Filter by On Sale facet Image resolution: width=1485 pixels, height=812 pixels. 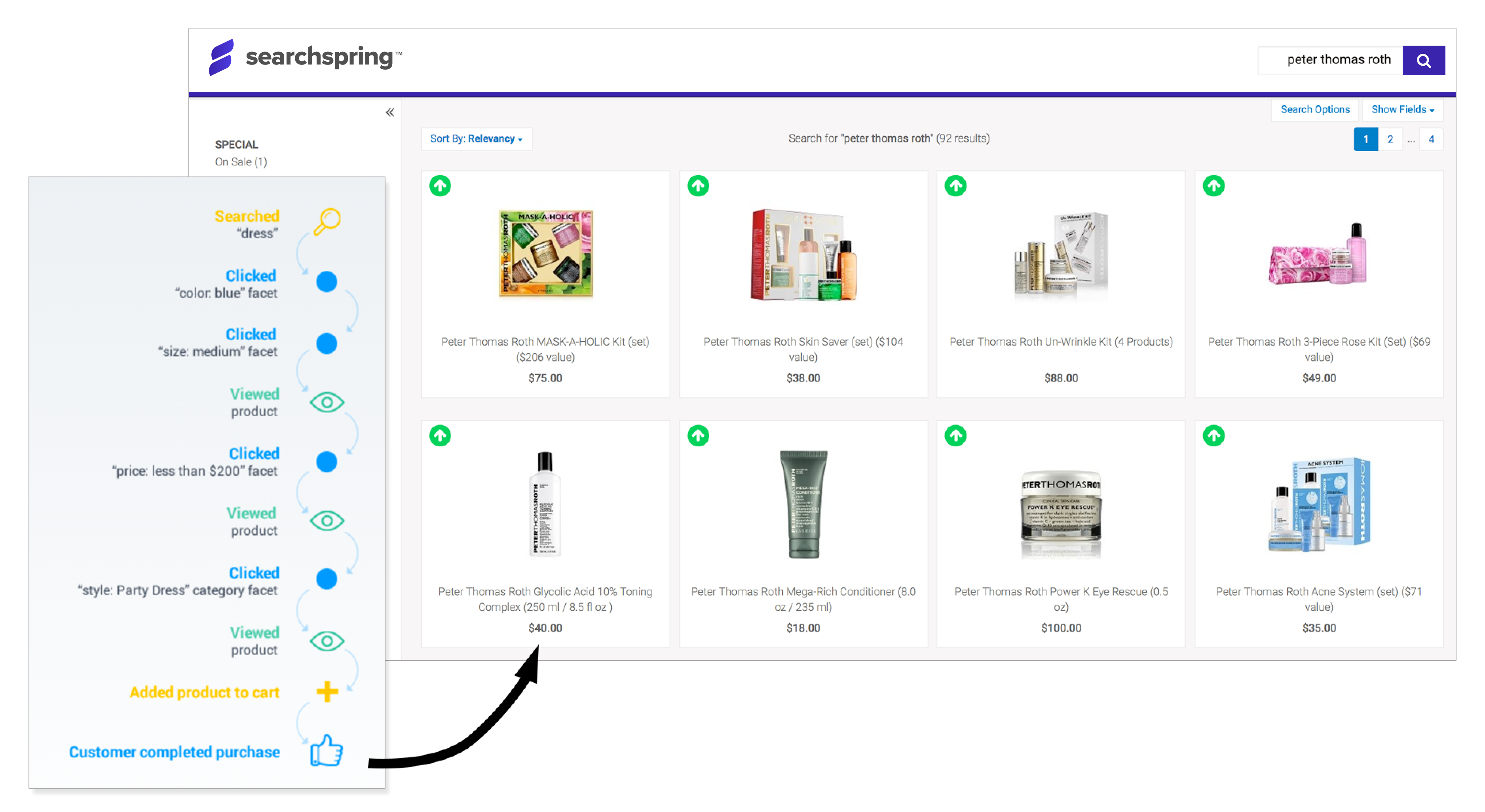point(240,162)
